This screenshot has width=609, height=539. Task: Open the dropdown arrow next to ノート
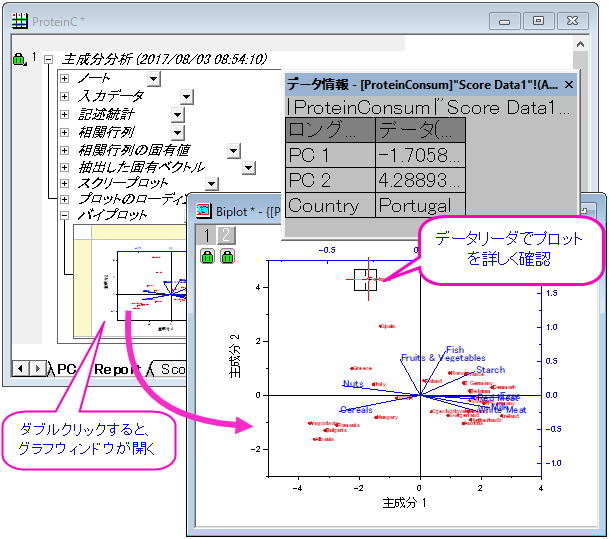click(154, 79)
